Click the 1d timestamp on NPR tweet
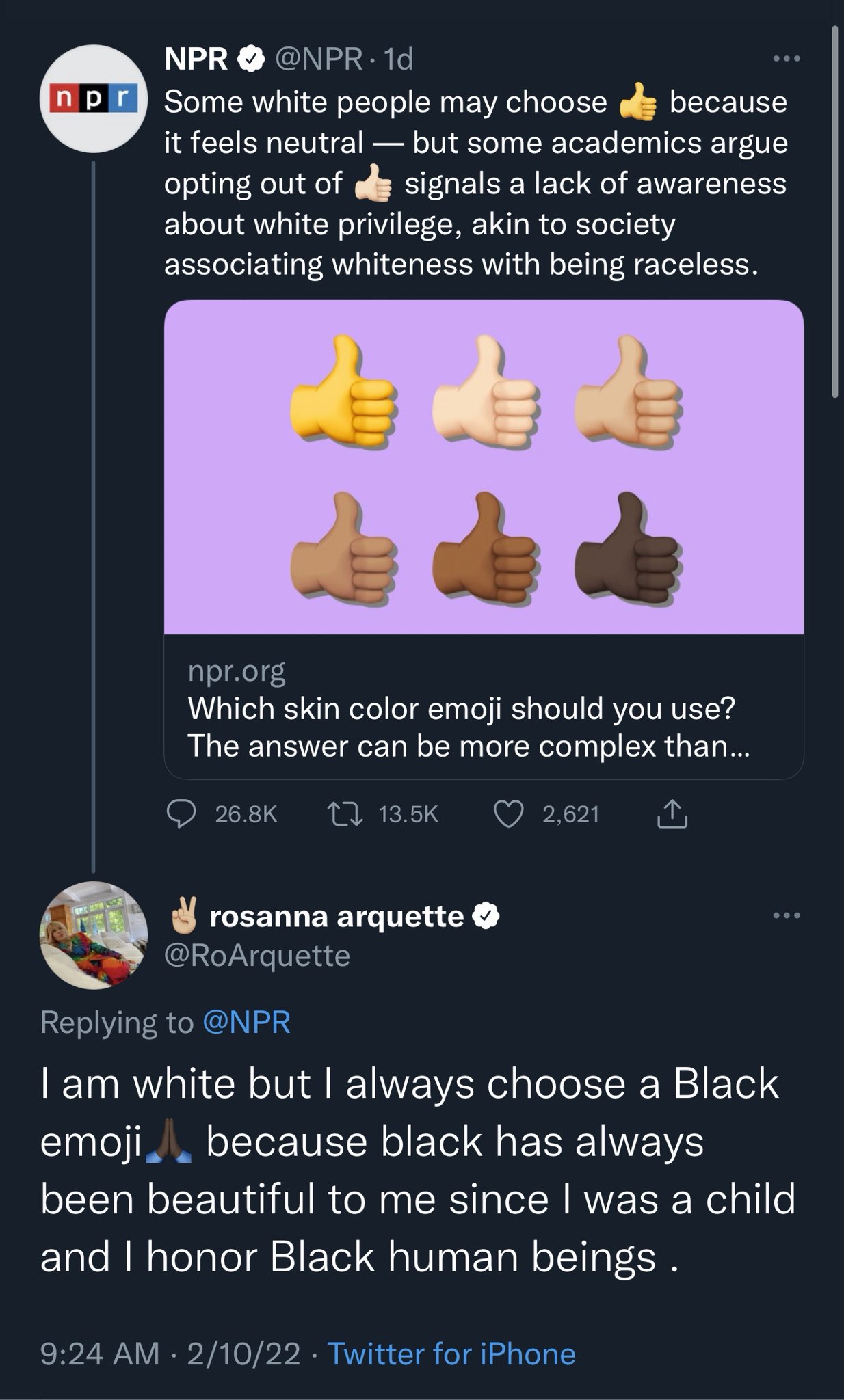Image resolution: width=844 pixels, height=1400 pixels. (398, 59)
